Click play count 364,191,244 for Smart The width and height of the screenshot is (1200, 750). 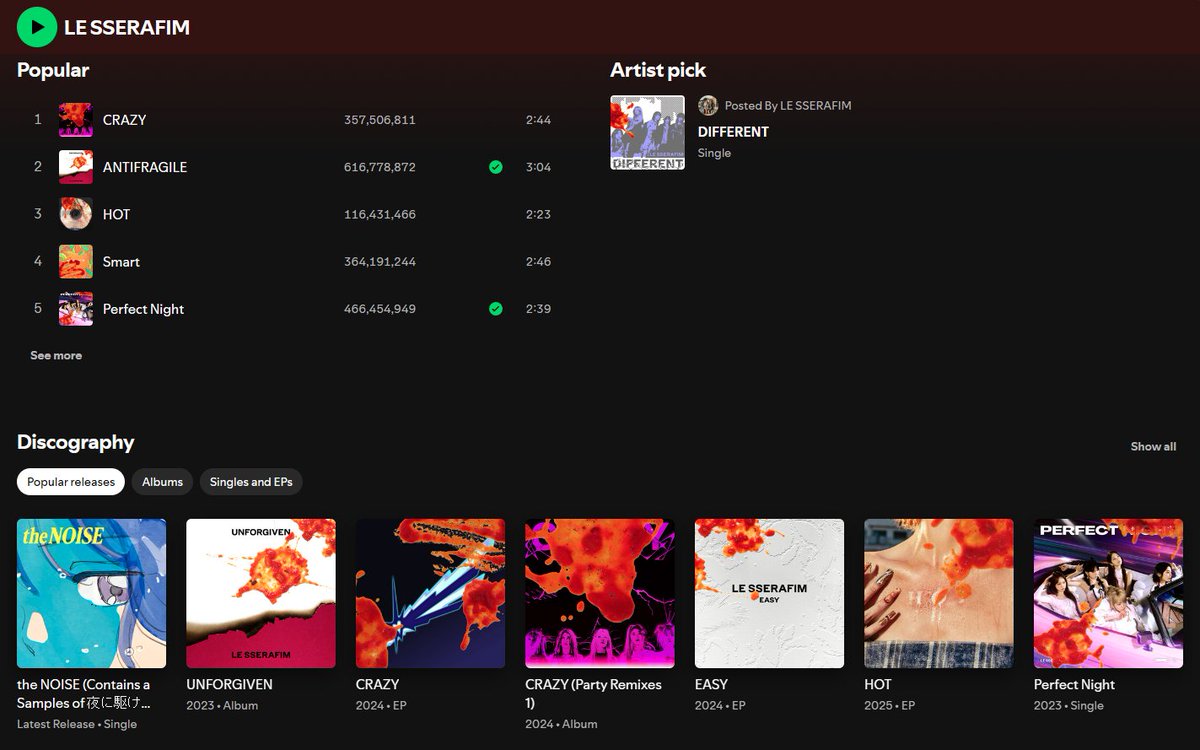tap(380, 262)
